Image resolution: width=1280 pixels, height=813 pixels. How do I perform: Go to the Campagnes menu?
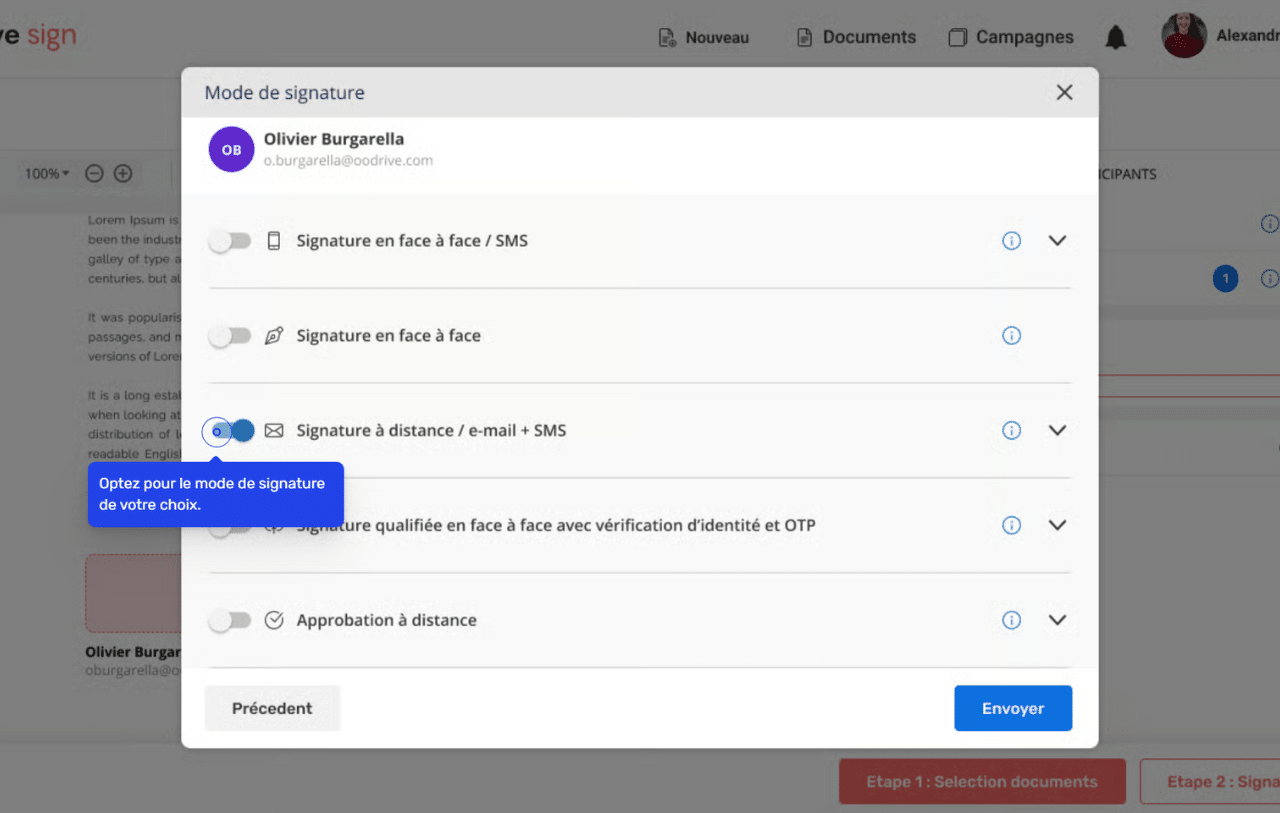coord(1011,38)
